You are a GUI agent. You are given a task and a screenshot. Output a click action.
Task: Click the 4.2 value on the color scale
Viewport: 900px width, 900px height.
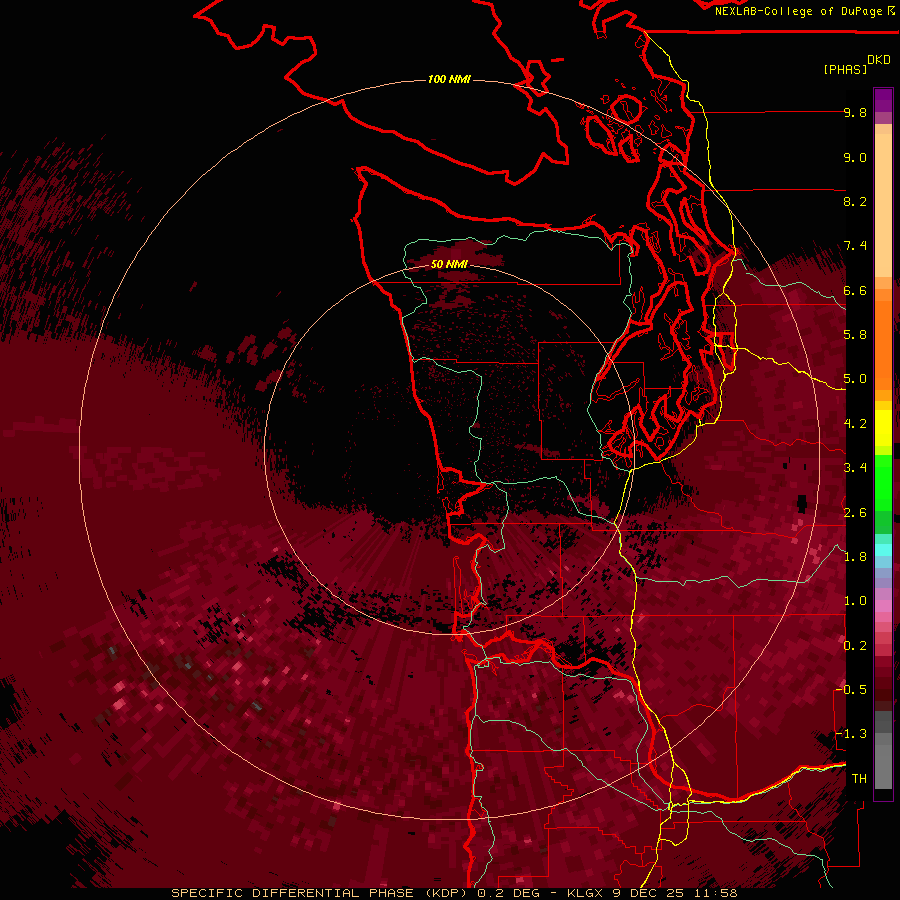[855, 424]
